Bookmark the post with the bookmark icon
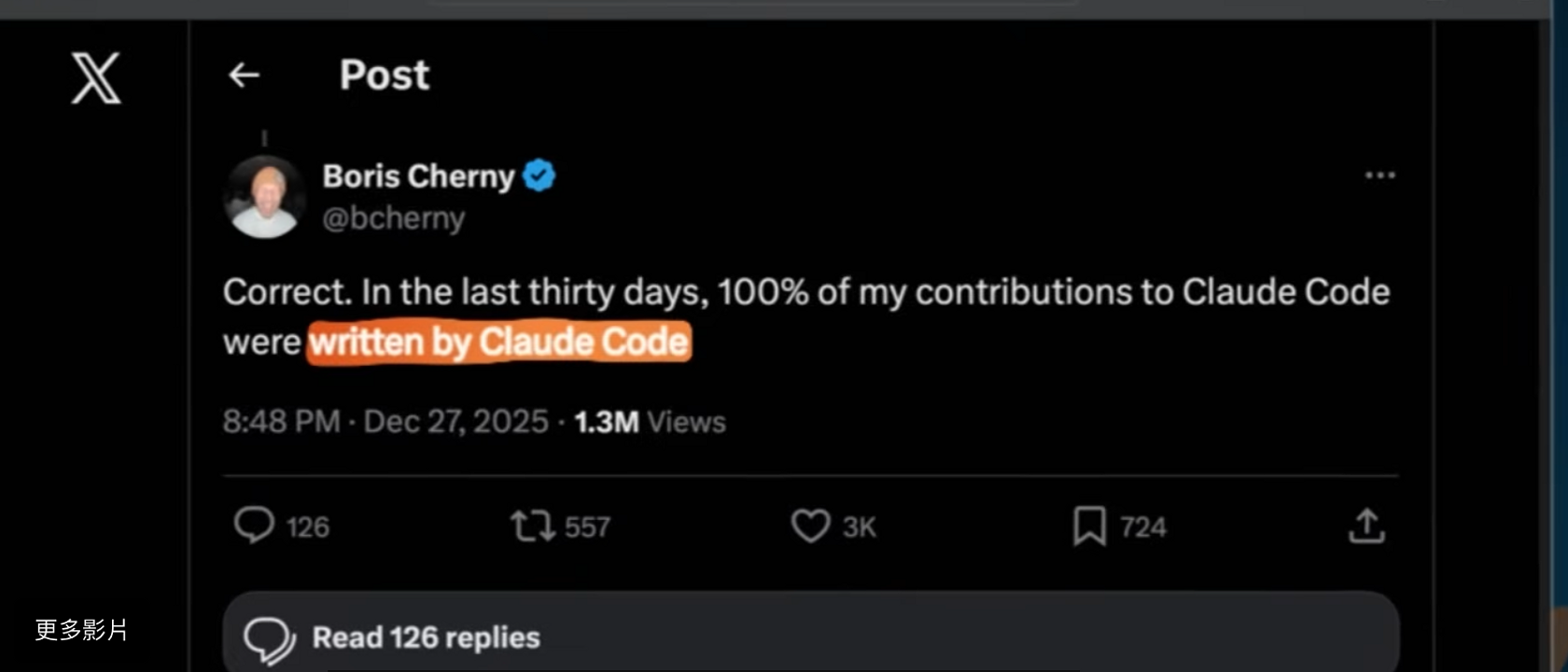Screen dimensions: 1568x672 (x=1089, y=526)
